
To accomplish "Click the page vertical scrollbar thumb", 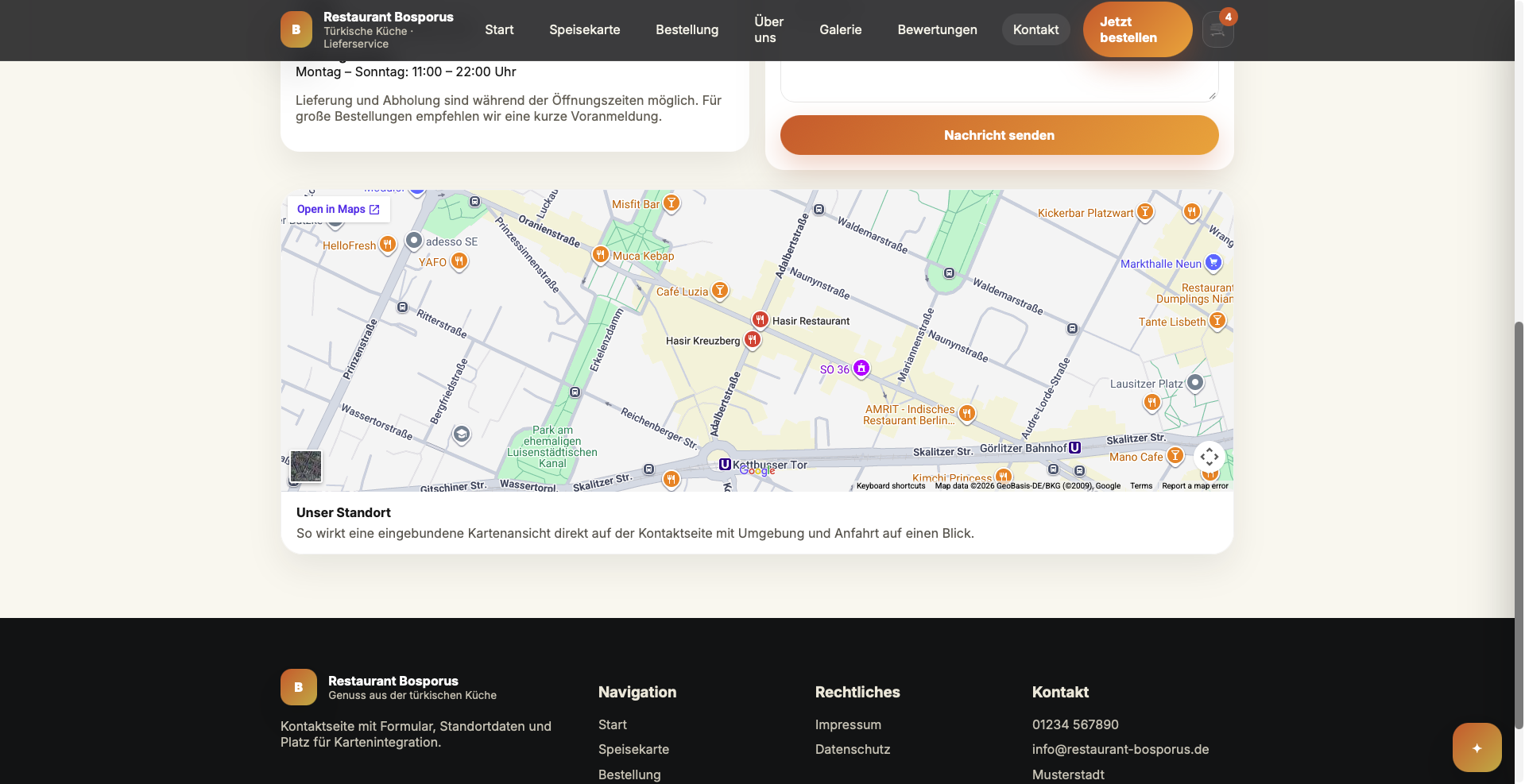I will 1519,524.
